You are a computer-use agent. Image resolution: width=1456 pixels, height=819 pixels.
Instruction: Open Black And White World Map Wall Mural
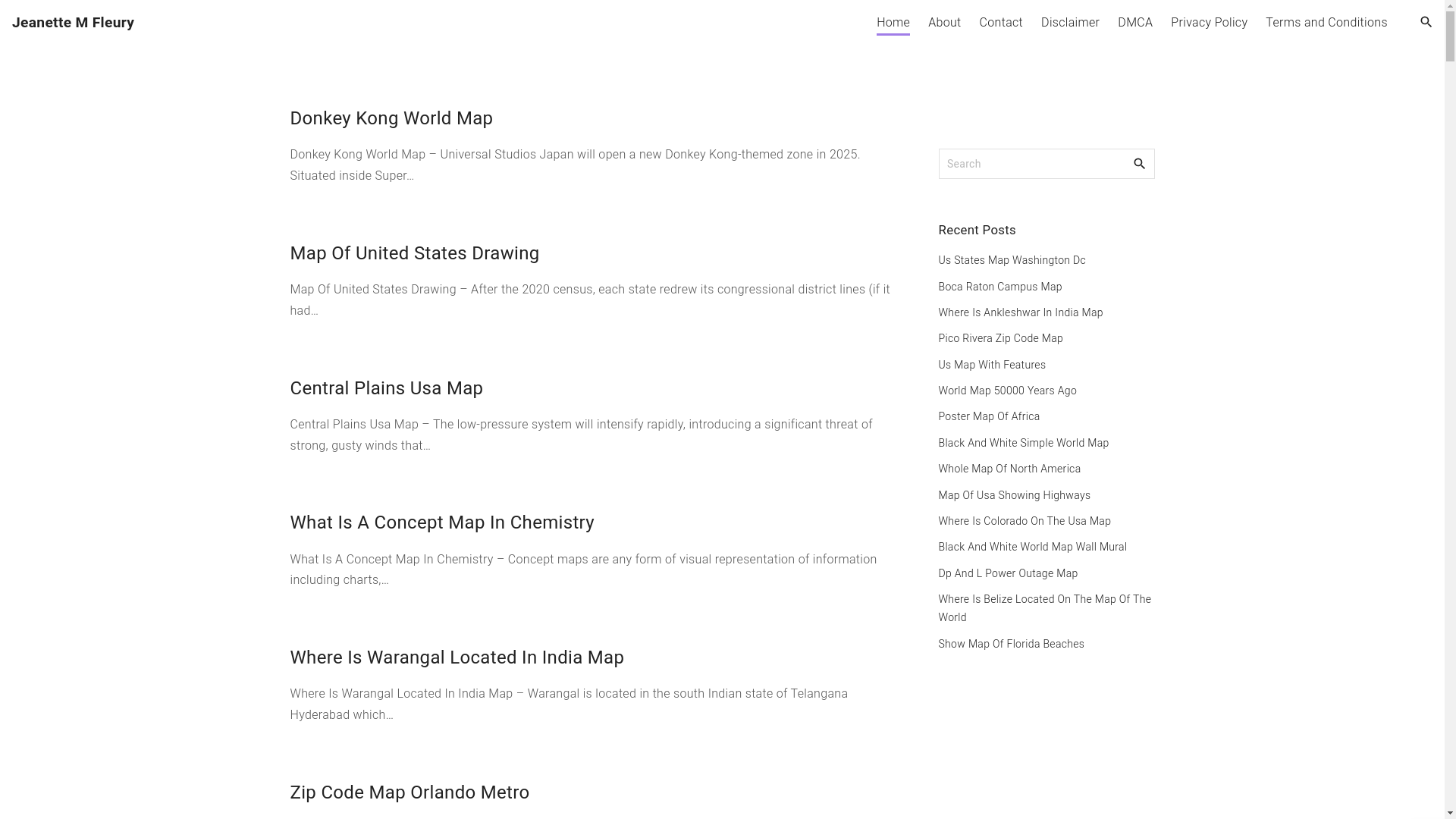[1032, 547]
